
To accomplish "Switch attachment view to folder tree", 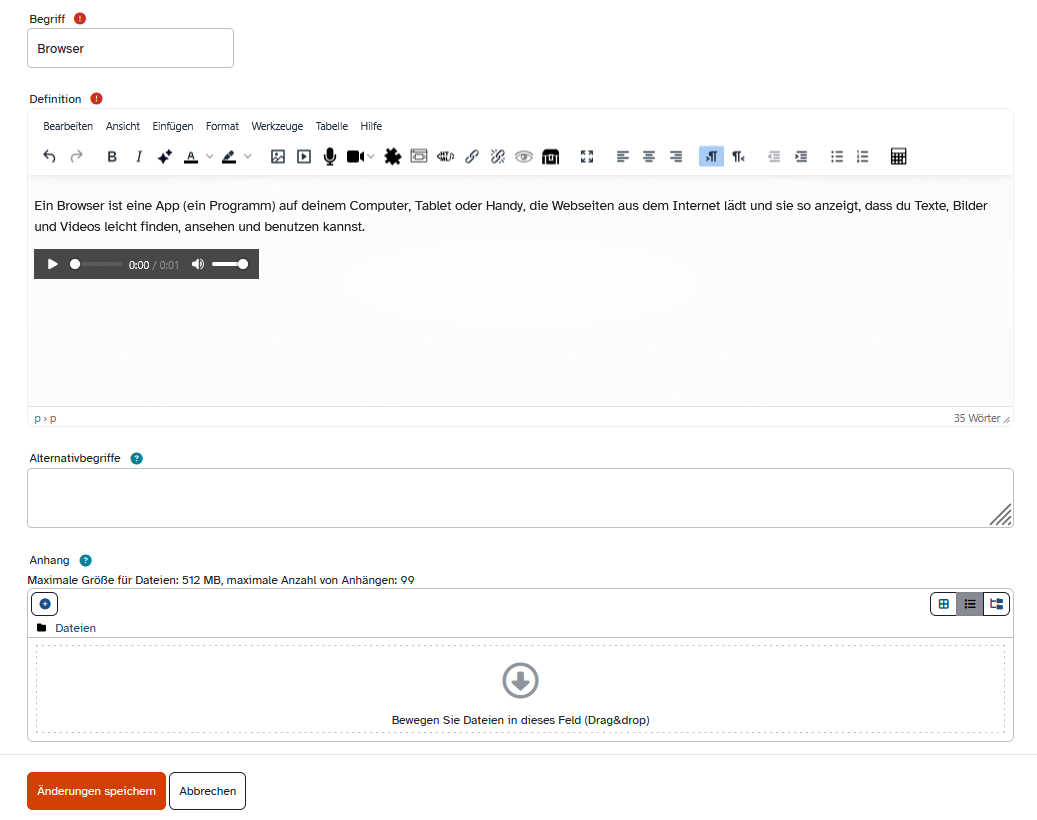I will point(996,604).
